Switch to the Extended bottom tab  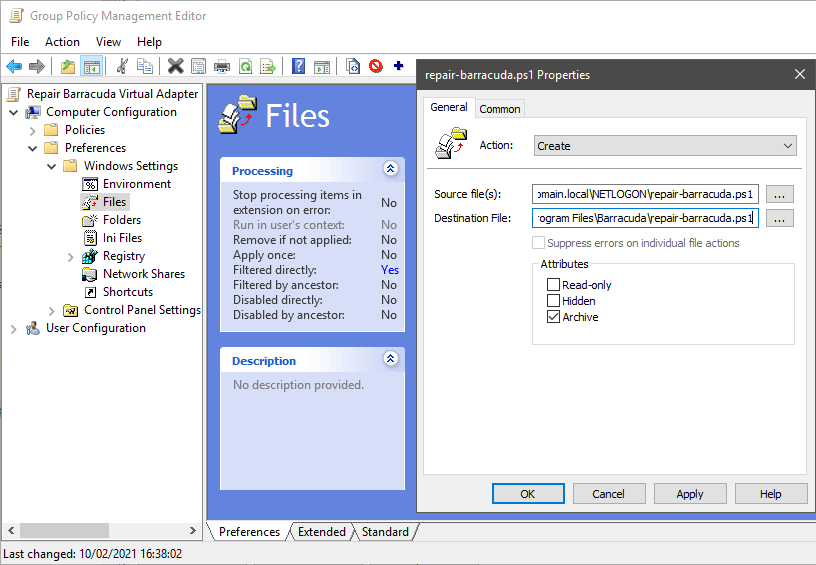(x=322, y=532)
